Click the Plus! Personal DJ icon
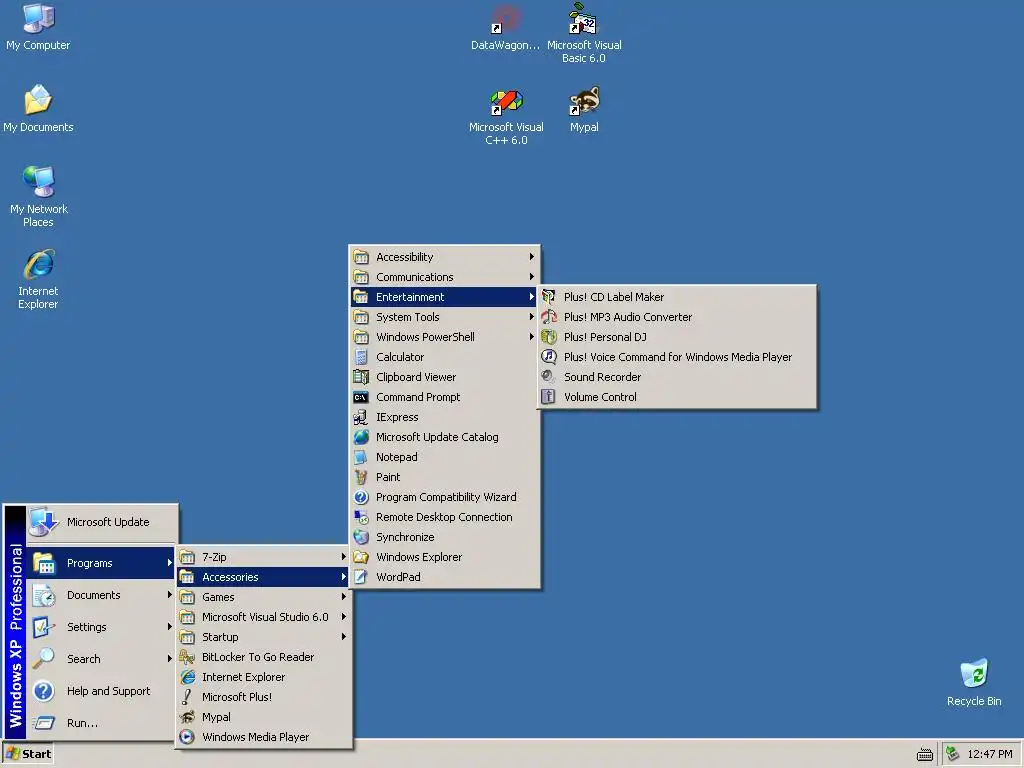The height and width of the screenshot is (768, 1024). point(549,337)
